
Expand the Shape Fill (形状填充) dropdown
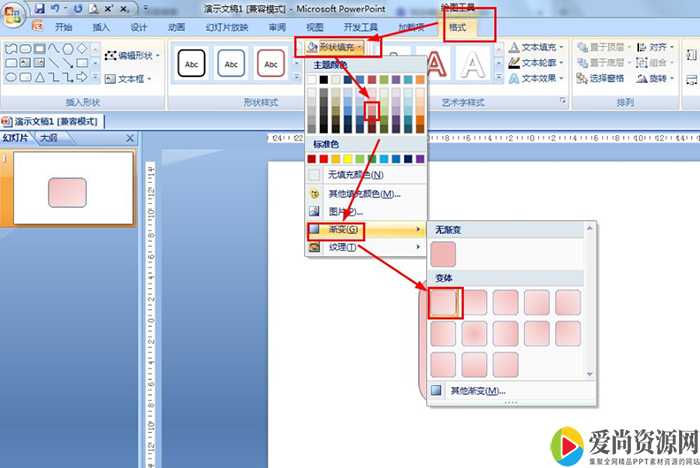point(335,47)
